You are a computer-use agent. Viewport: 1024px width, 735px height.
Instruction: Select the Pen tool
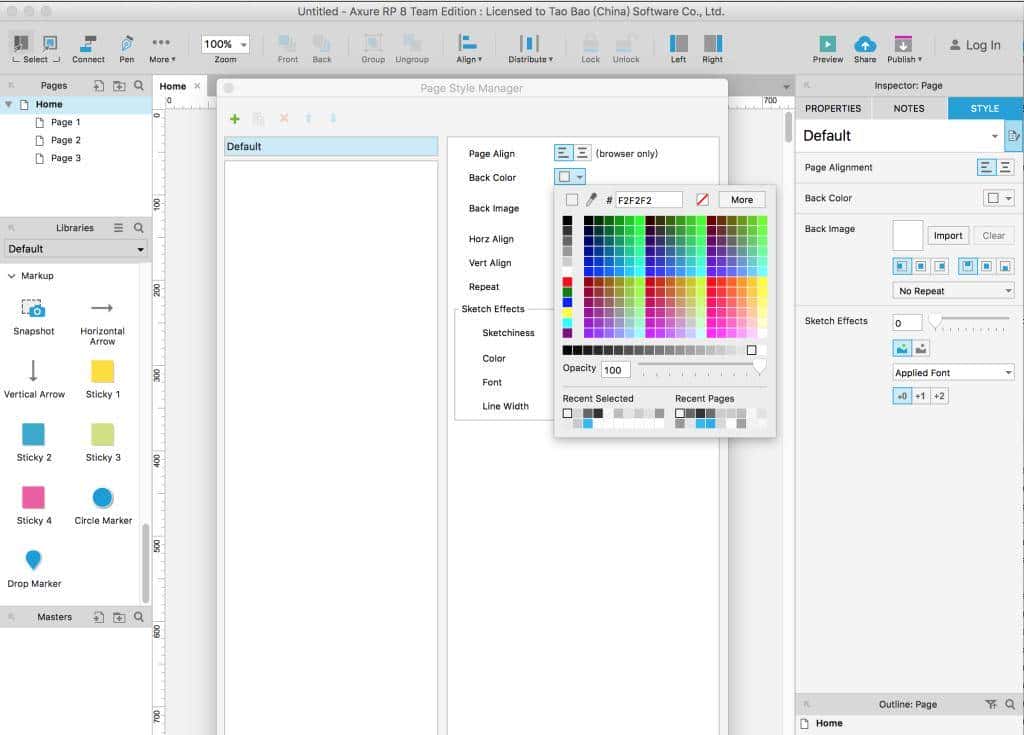click(x=127, y=44)
